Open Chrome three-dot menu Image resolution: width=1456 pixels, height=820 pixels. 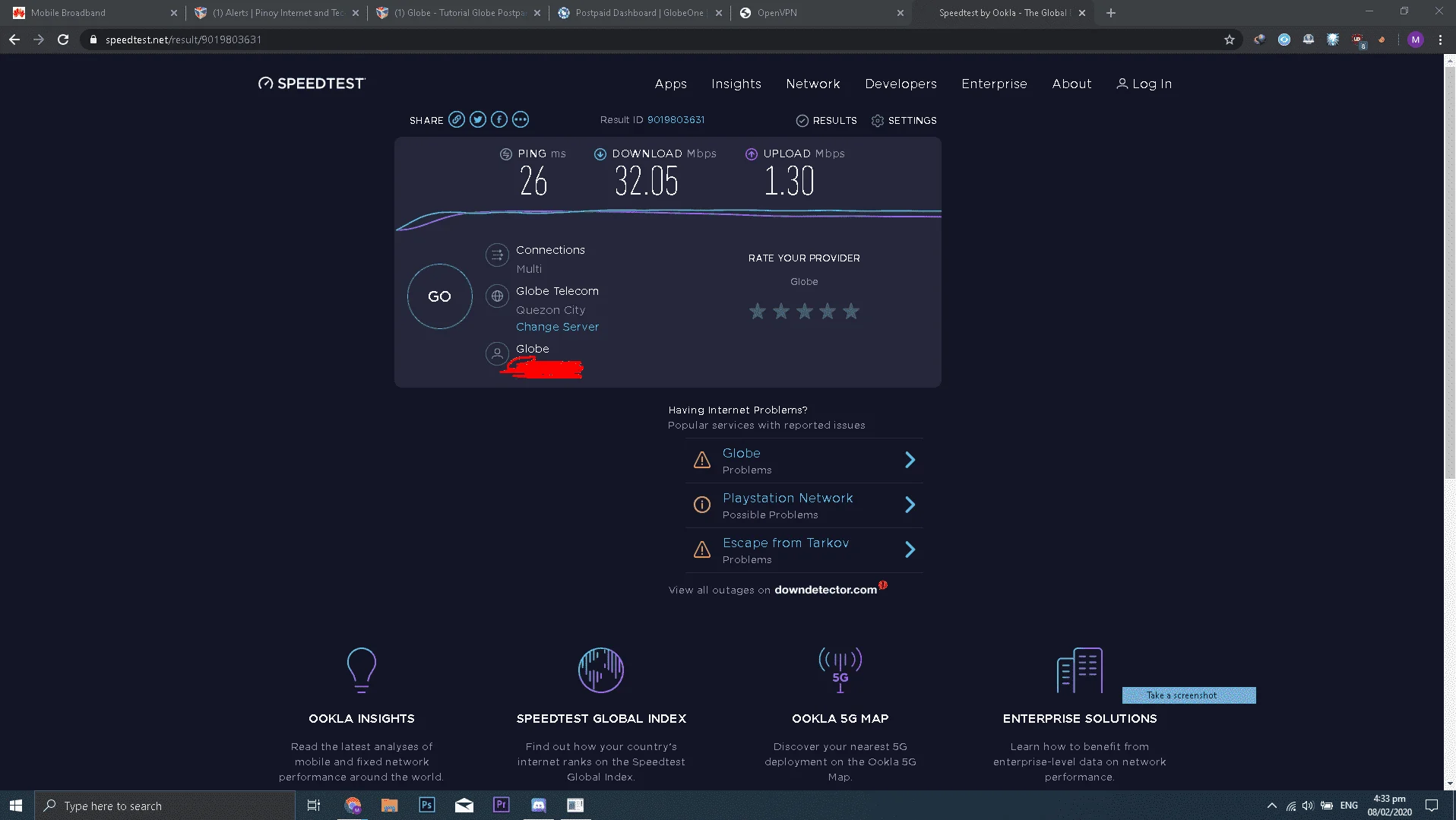1440,40
